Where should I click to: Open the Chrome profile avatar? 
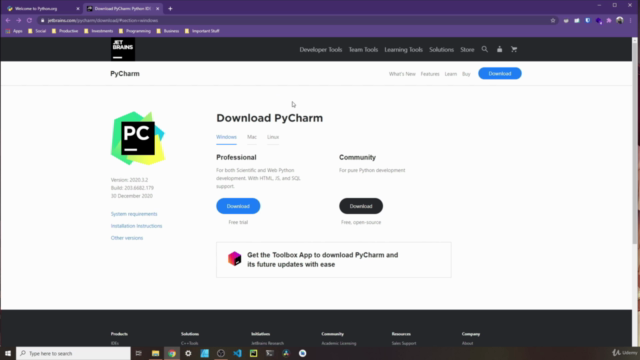coord(620,20)
